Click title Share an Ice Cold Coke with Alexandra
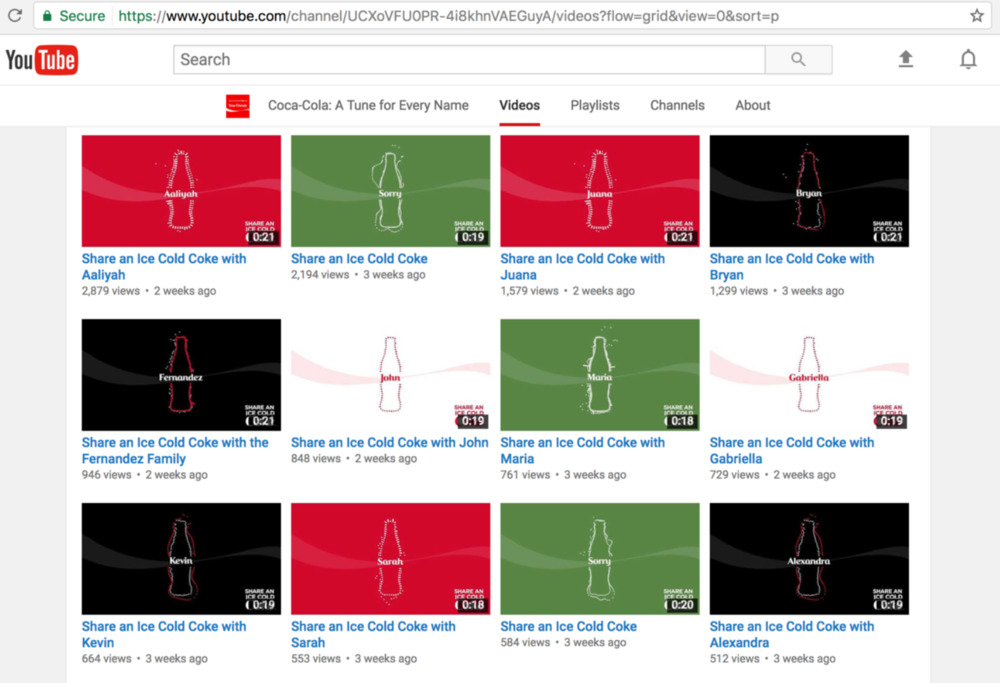This screenshot has height=683, width=1000. click(x=791, y=635)
